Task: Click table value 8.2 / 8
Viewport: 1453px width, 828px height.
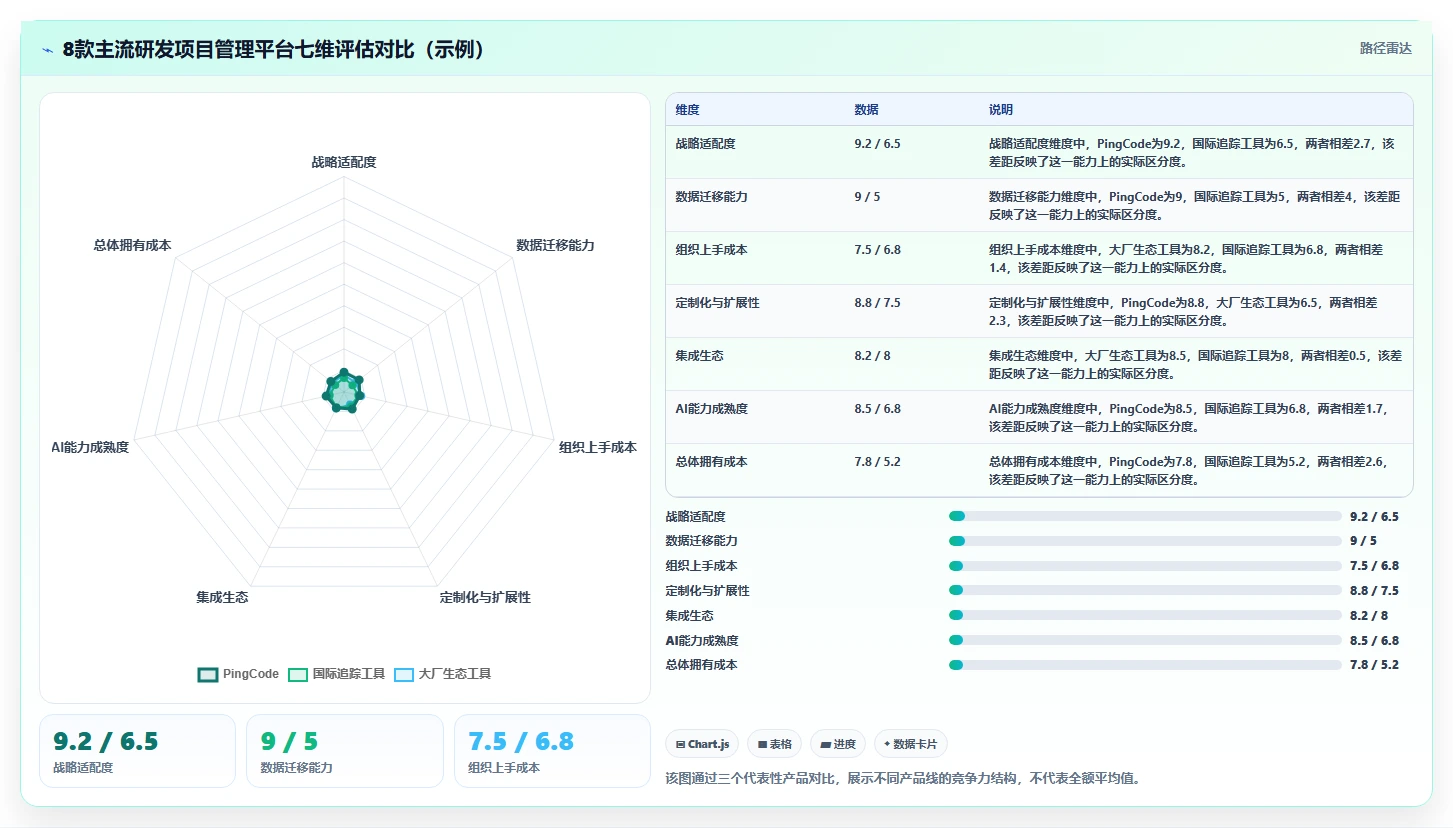Action: pyautogui.click(x=872, y=356)
